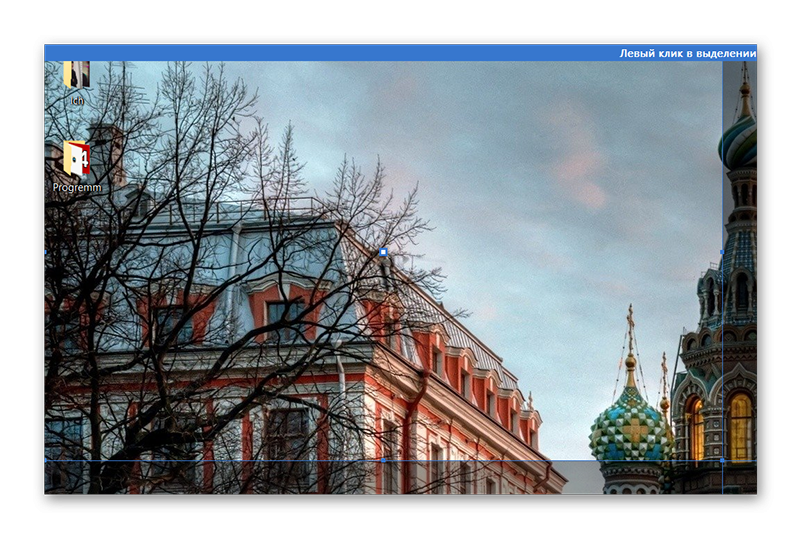Click the bottom-edge midpoint selection handle
800x536 pixels.
[383, 461]
